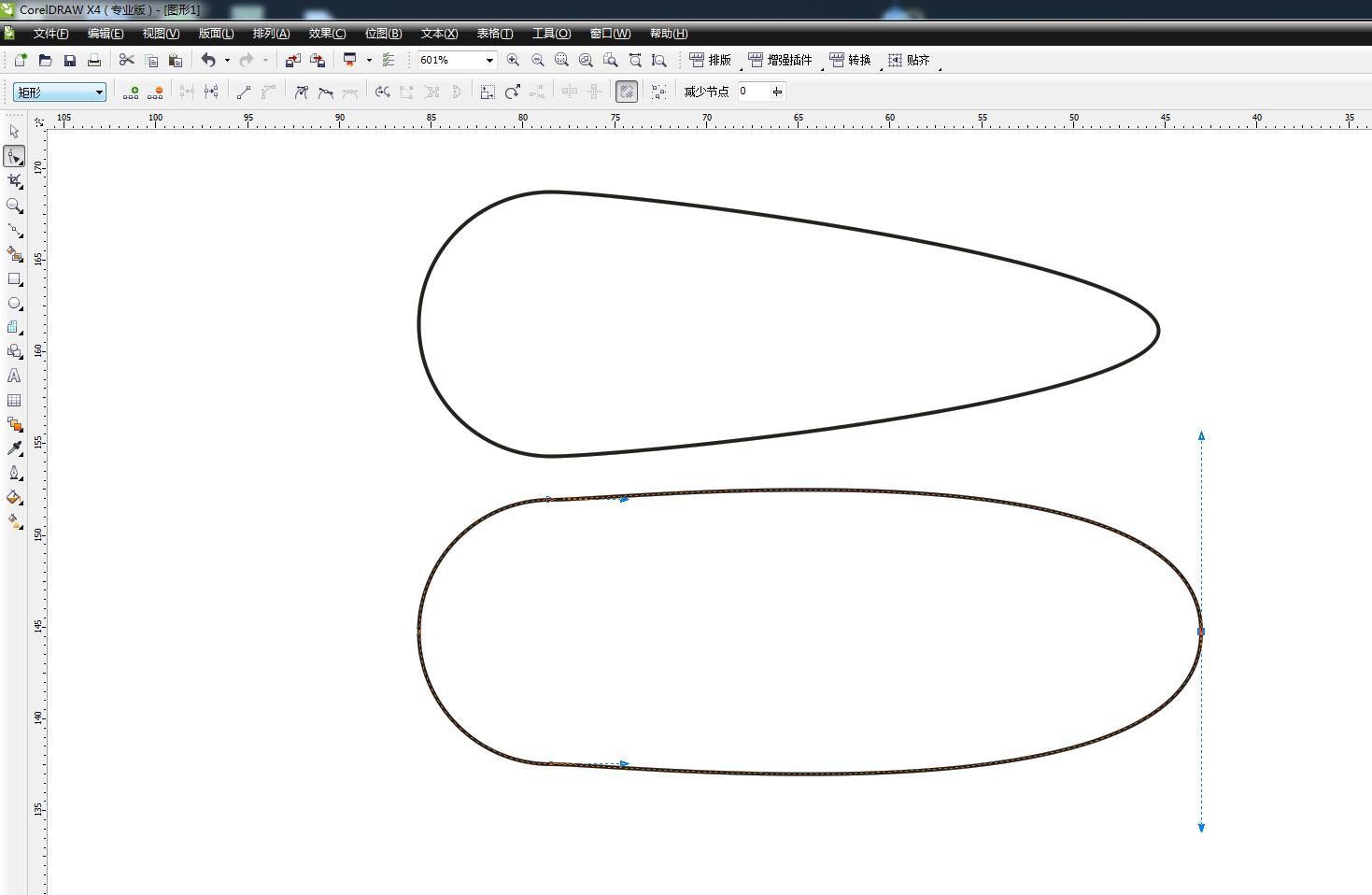Click the 增强插件 button
The image size is (1372, 895).
781,60
